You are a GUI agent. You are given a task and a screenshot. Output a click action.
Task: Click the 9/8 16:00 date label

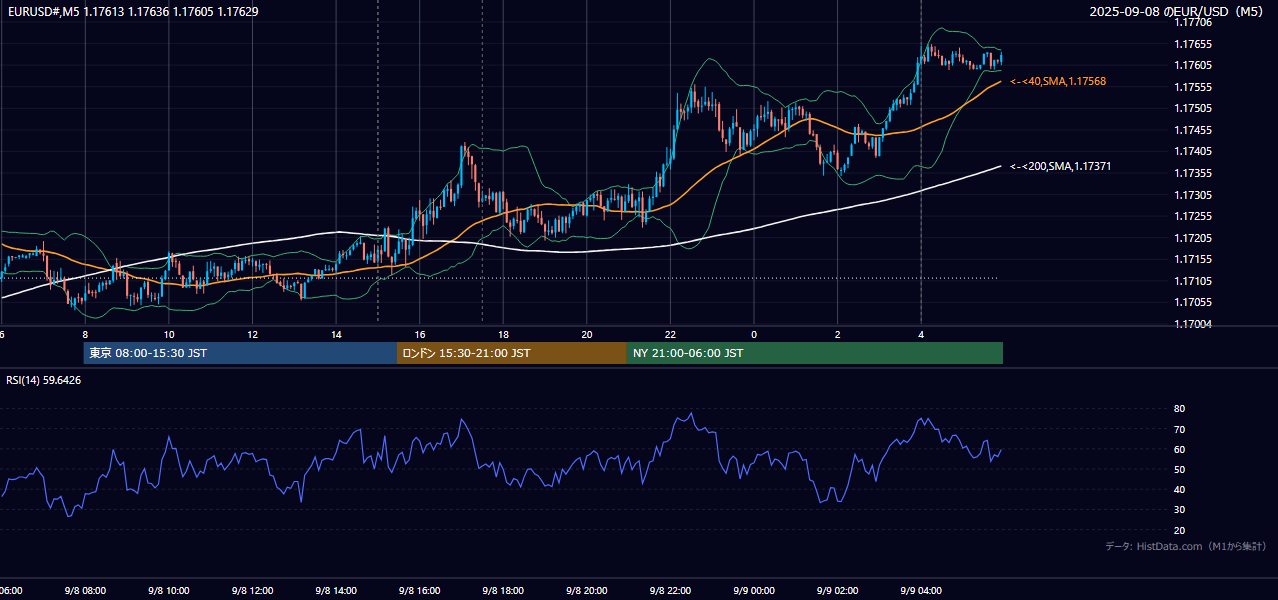click(420, 591)
